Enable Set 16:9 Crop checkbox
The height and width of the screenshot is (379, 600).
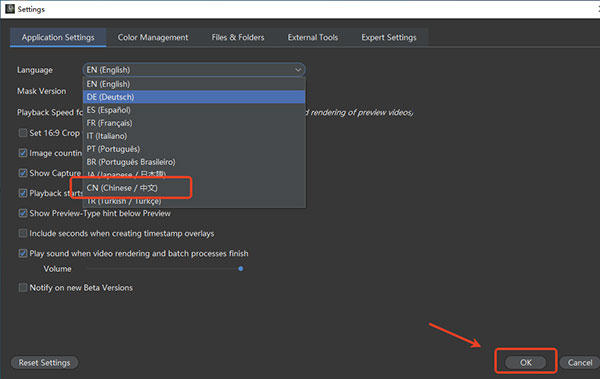pyautogui.click(x=23, y=133)
